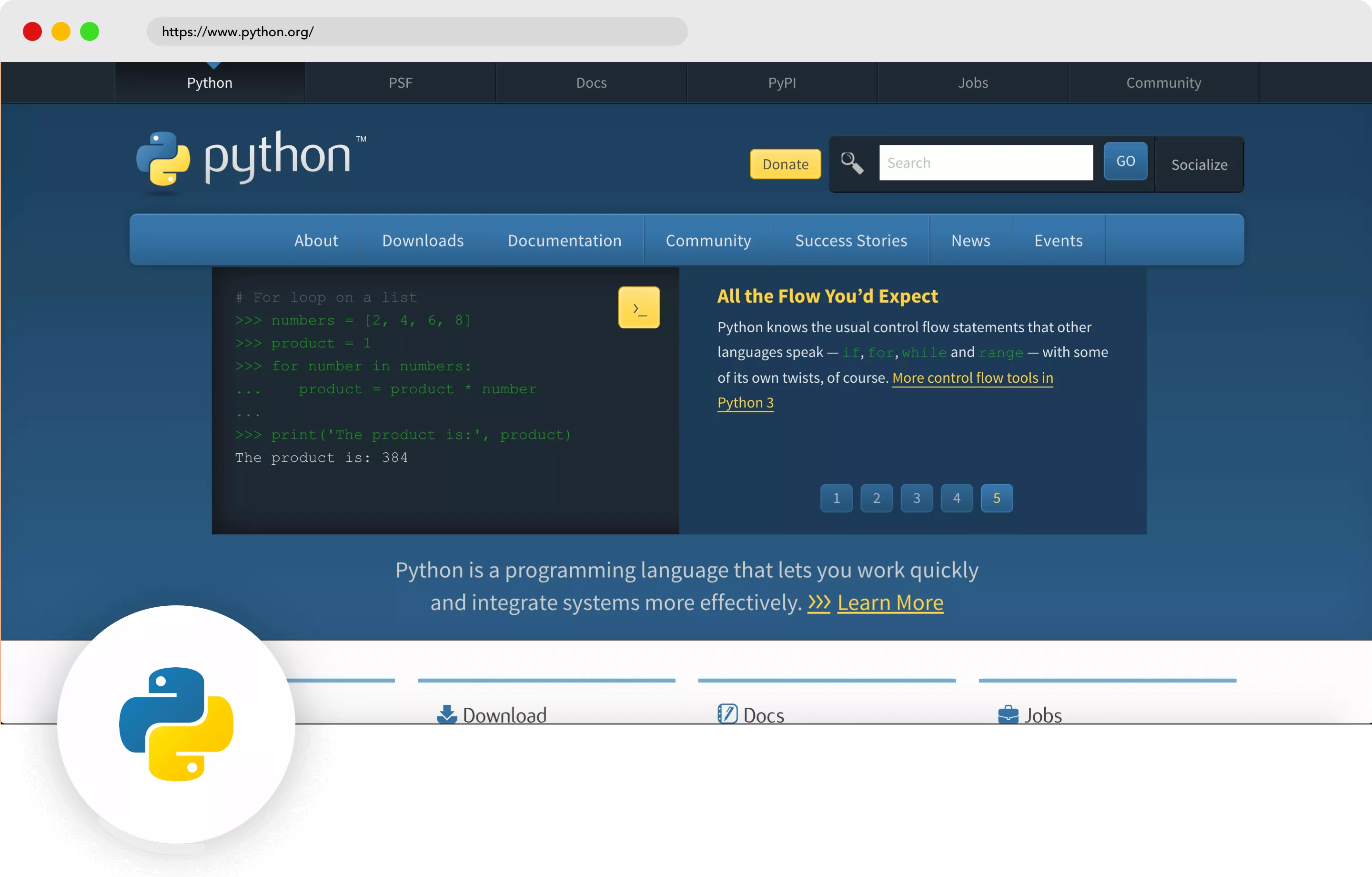This screenshot has height=877, width=1372.
Task: Click the comment # For loop on a list
Action: [326, 297]
